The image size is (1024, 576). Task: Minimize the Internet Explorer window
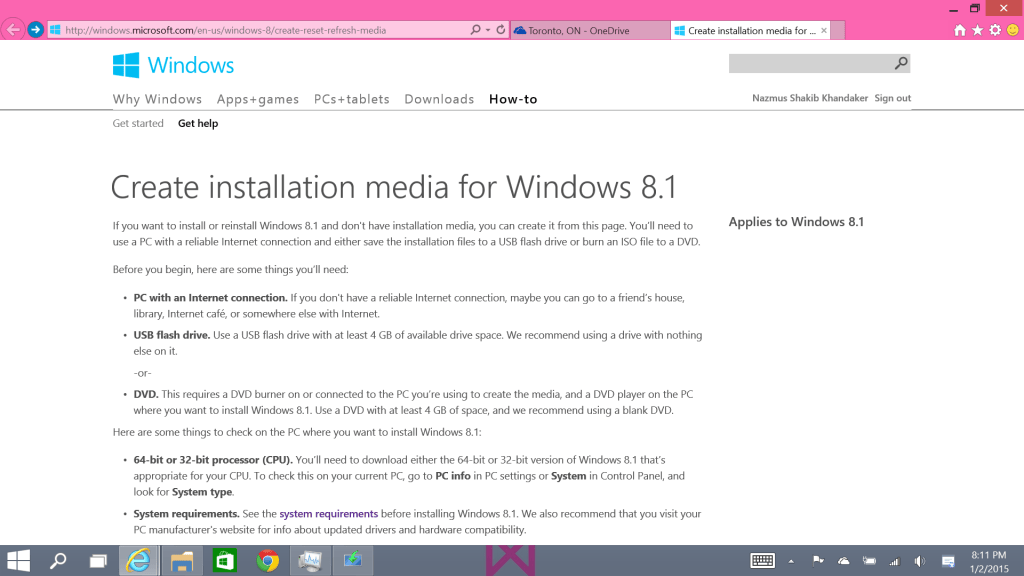coord(953,8)
